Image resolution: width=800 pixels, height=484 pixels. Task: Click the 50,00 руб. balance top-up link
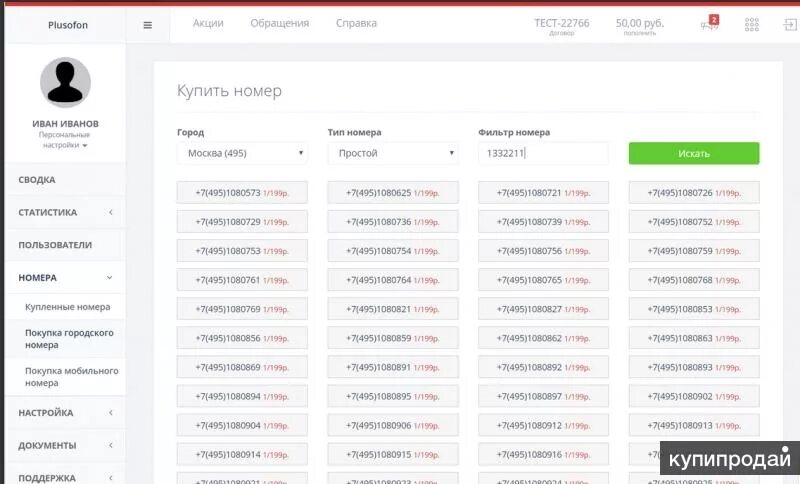640,26
